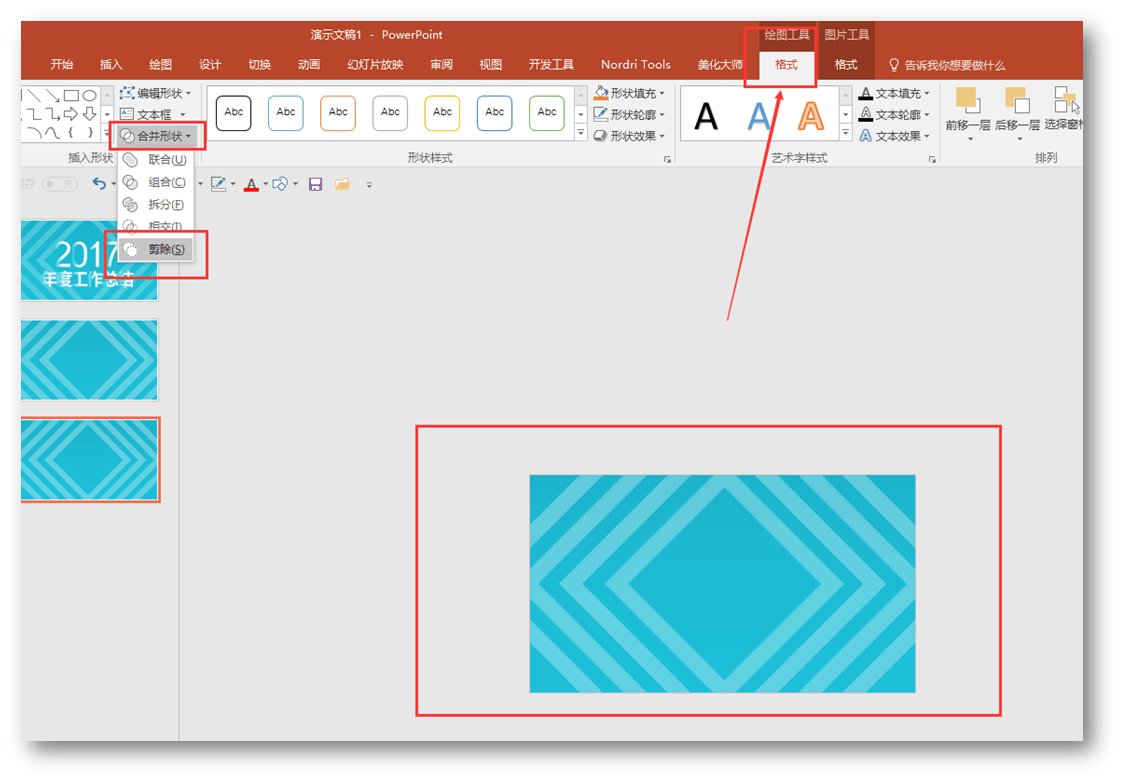Expand the shapes gallery more button
Screen dimensions: 1125x783
pyautogui.click(x=108, y=133)
